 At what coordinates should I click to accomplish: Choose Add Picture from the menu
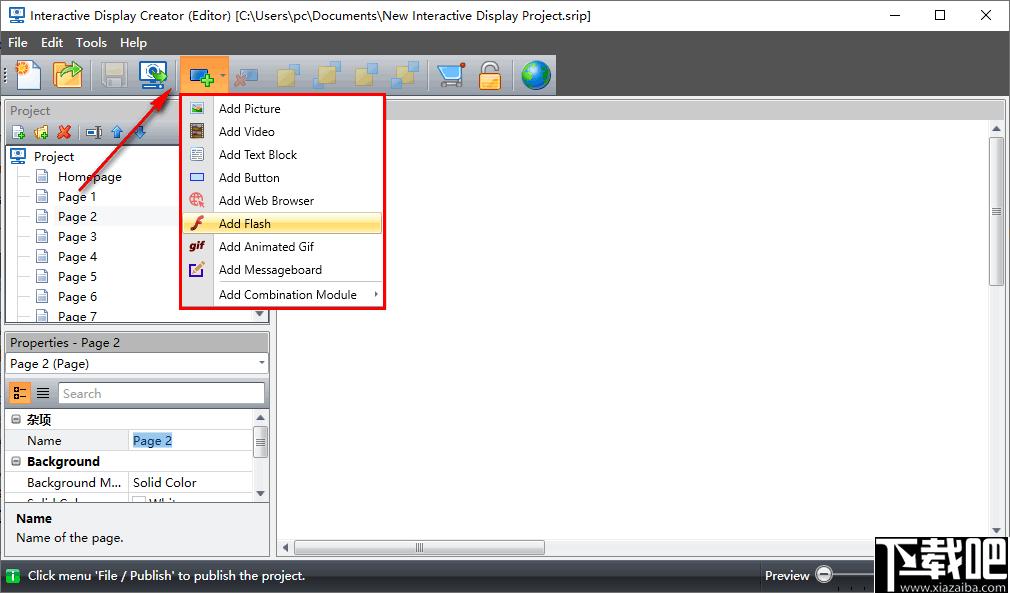point(282,109)
